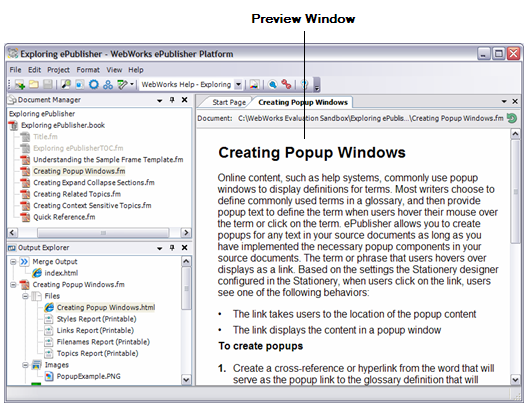Open index.html in Output Explorer

pos(61,273)
